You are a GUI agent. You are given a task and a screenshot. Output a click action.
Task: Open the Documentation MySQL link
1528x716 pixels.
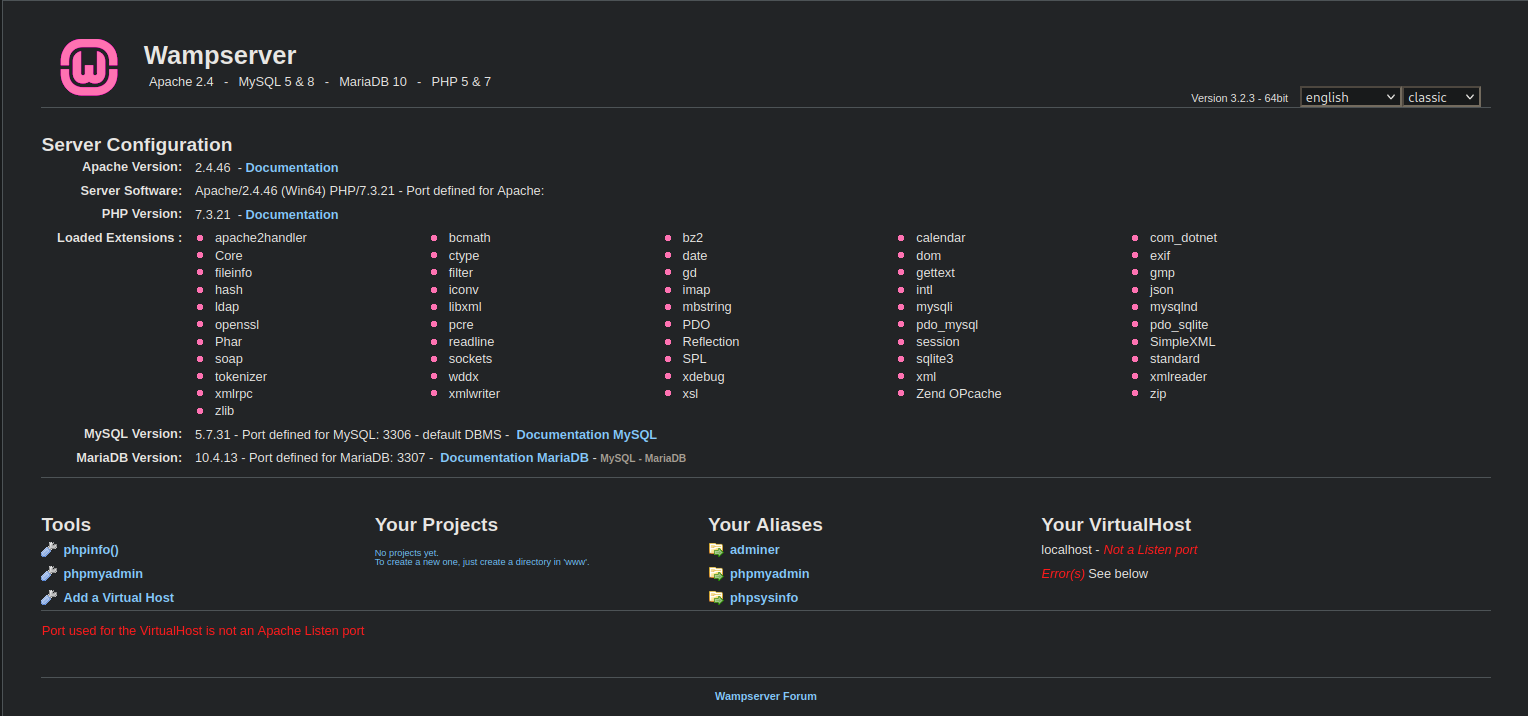[586, 435]
